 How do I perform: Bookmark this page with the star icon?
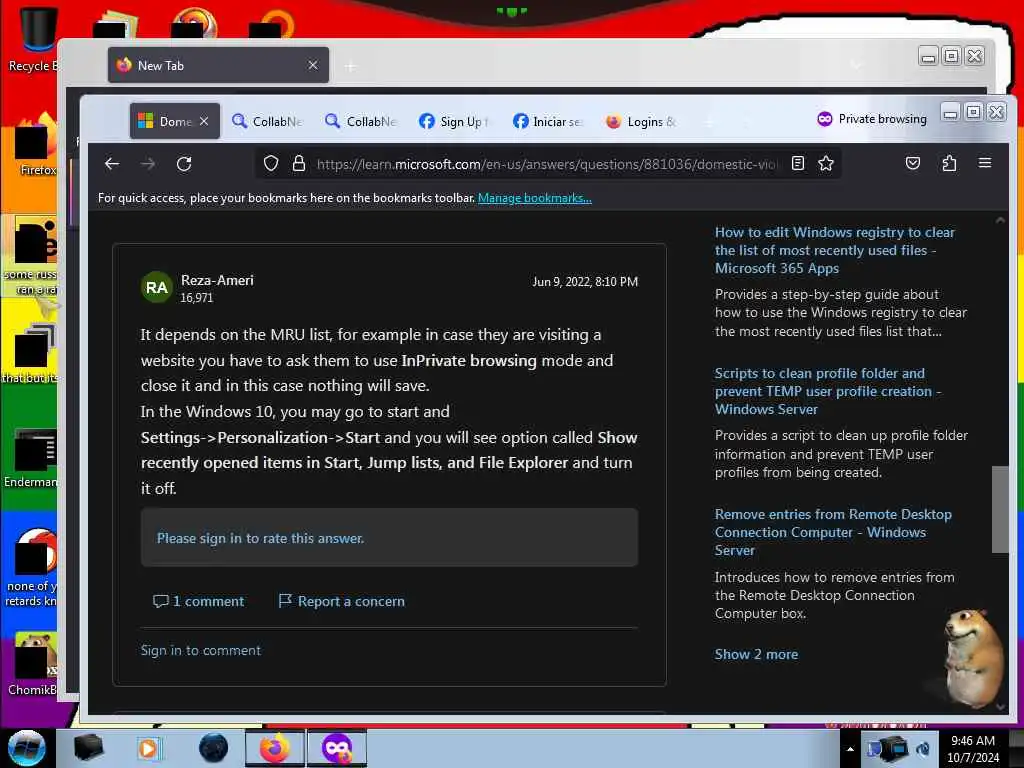pos(825,163)
